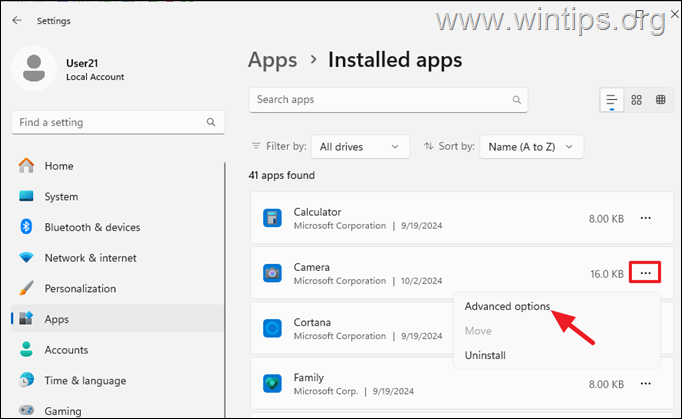
Task: Click the Search apps field
Action: (x=388, y=100)
